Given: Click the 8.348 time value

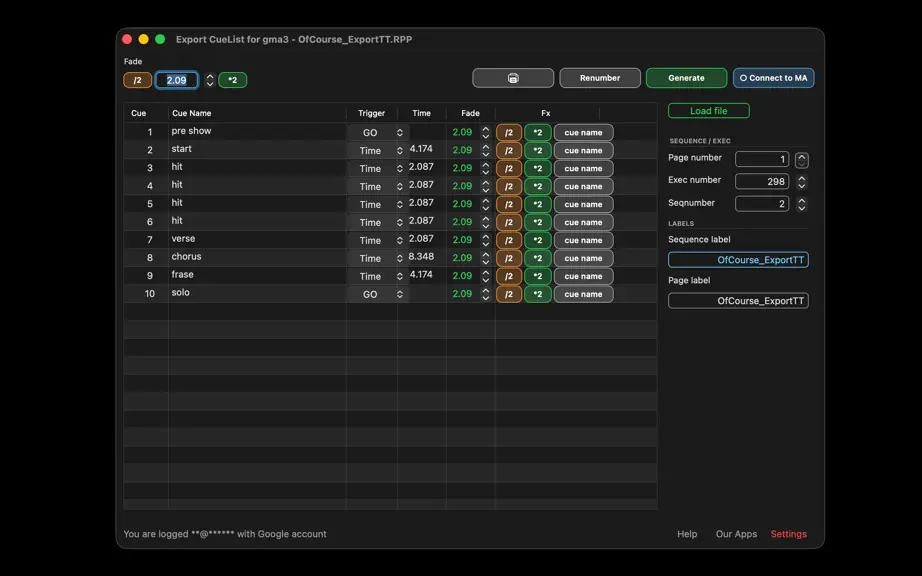Looking at the screenshot, I should (422, 257).
